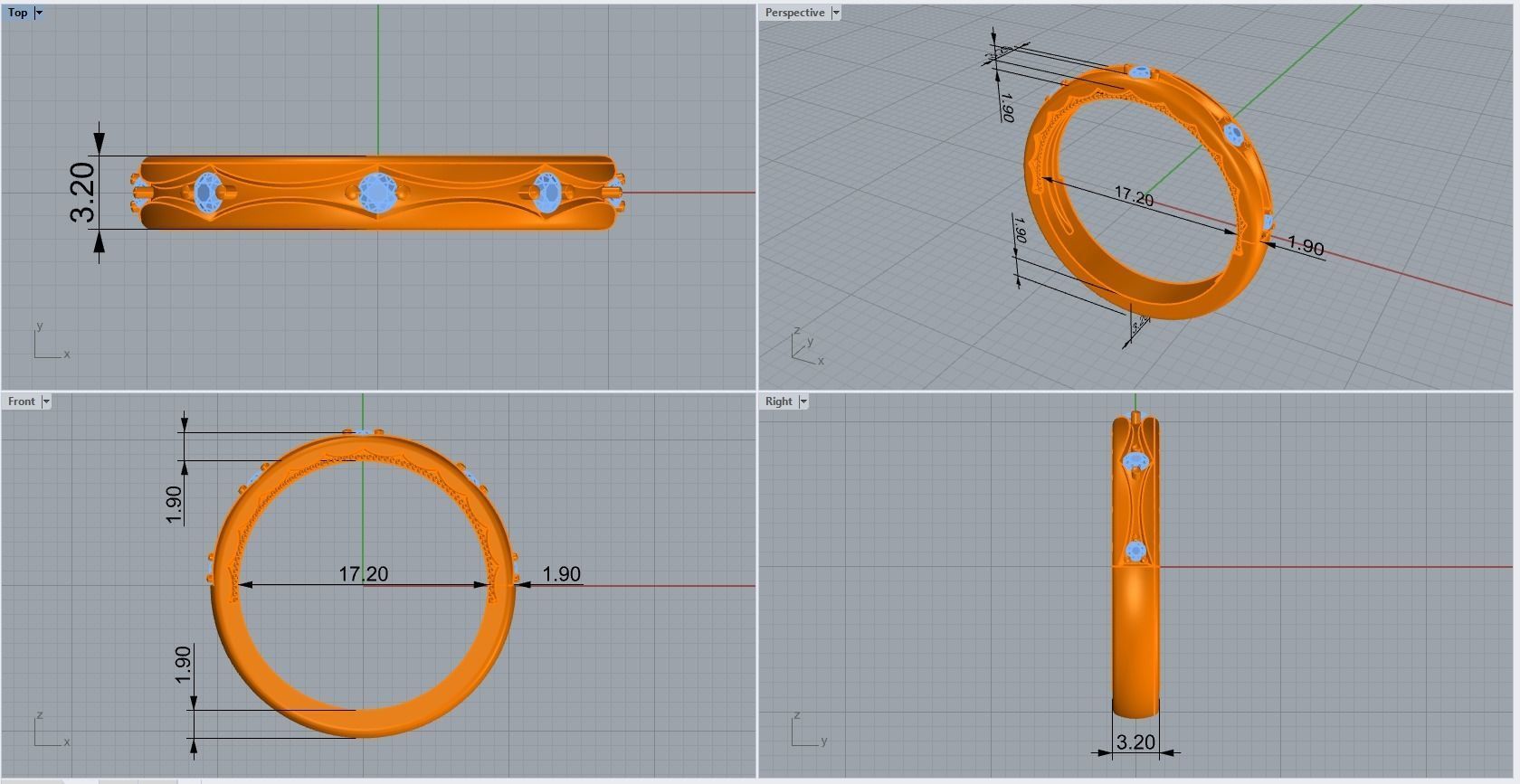This screenshot has width=1520, height=784.
Task: Select the 3.20 width dimension in Right view
Action: click(x=1135, y=742)
